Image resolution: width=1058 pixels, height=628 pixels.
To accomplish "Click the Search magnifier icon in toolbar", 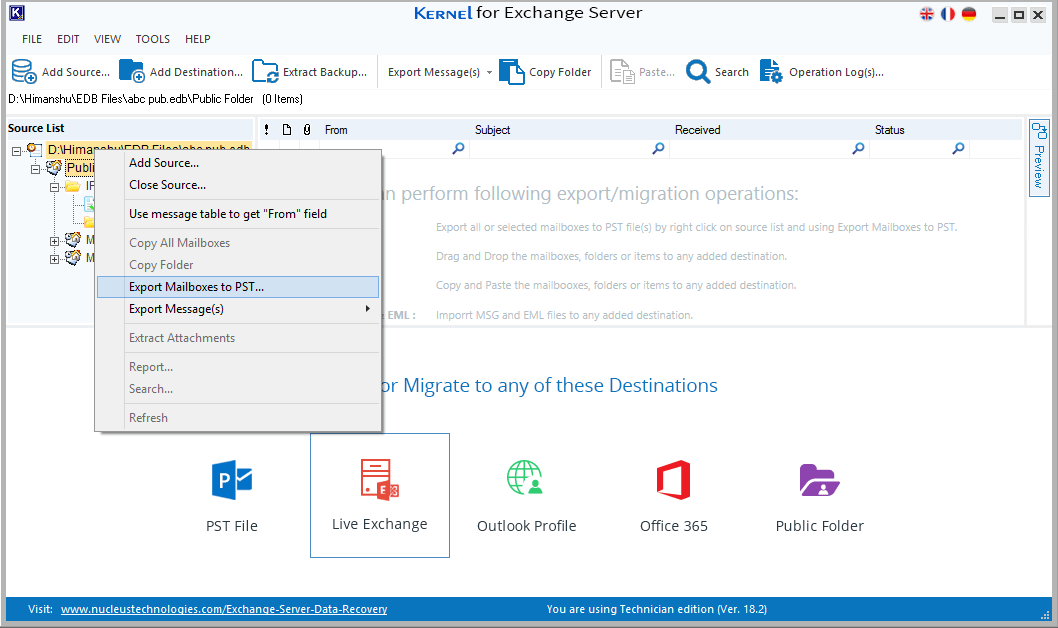I will click(x=698, y=72).
